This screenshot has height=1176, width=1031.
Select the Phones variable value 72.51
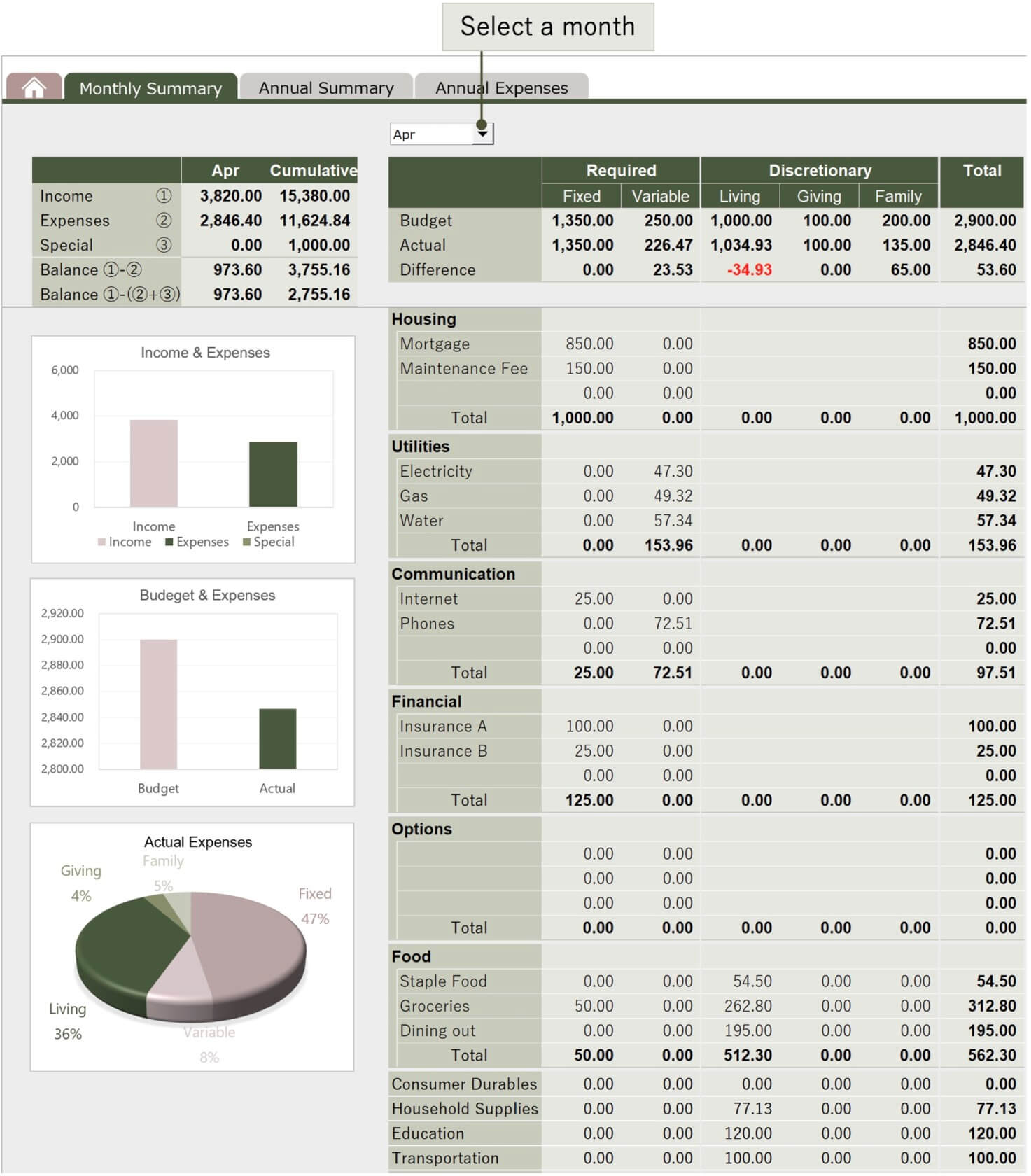pyautogui.click(x=673, y=624)
